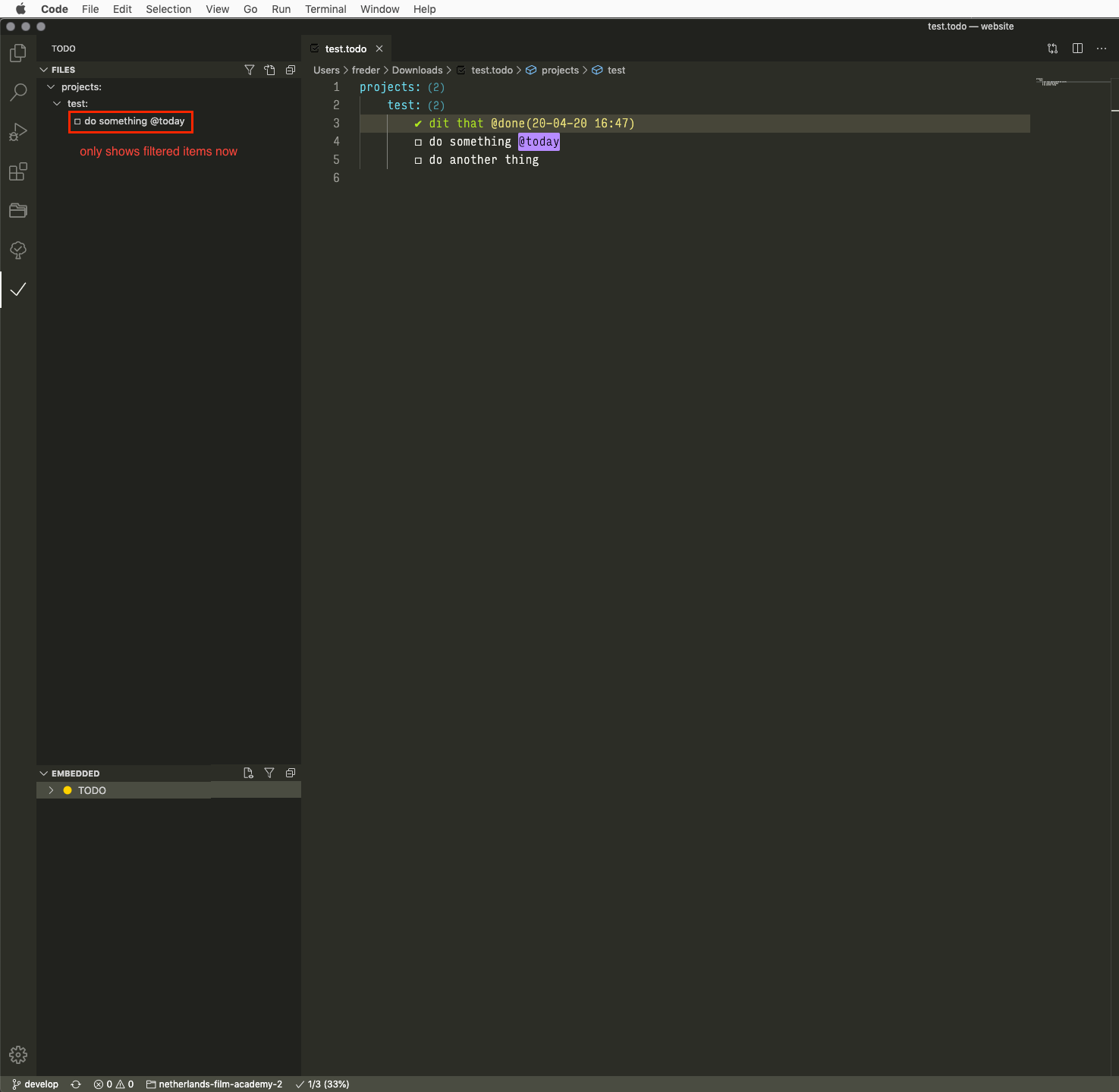
Task: Toggle the 'do another thing' checkbox on line 5
Action: click(419, 160)
